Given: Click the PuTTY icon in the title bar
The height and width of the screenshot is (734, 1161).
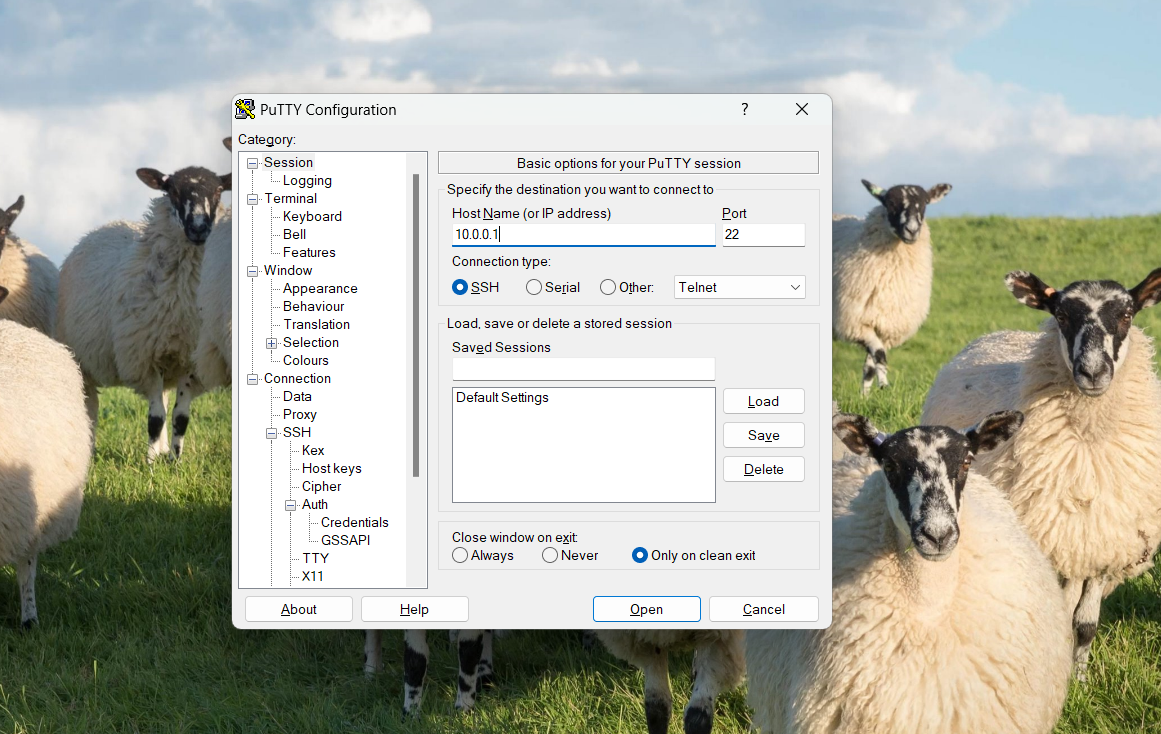Looking at the screenshot, I should coord(243,109).
